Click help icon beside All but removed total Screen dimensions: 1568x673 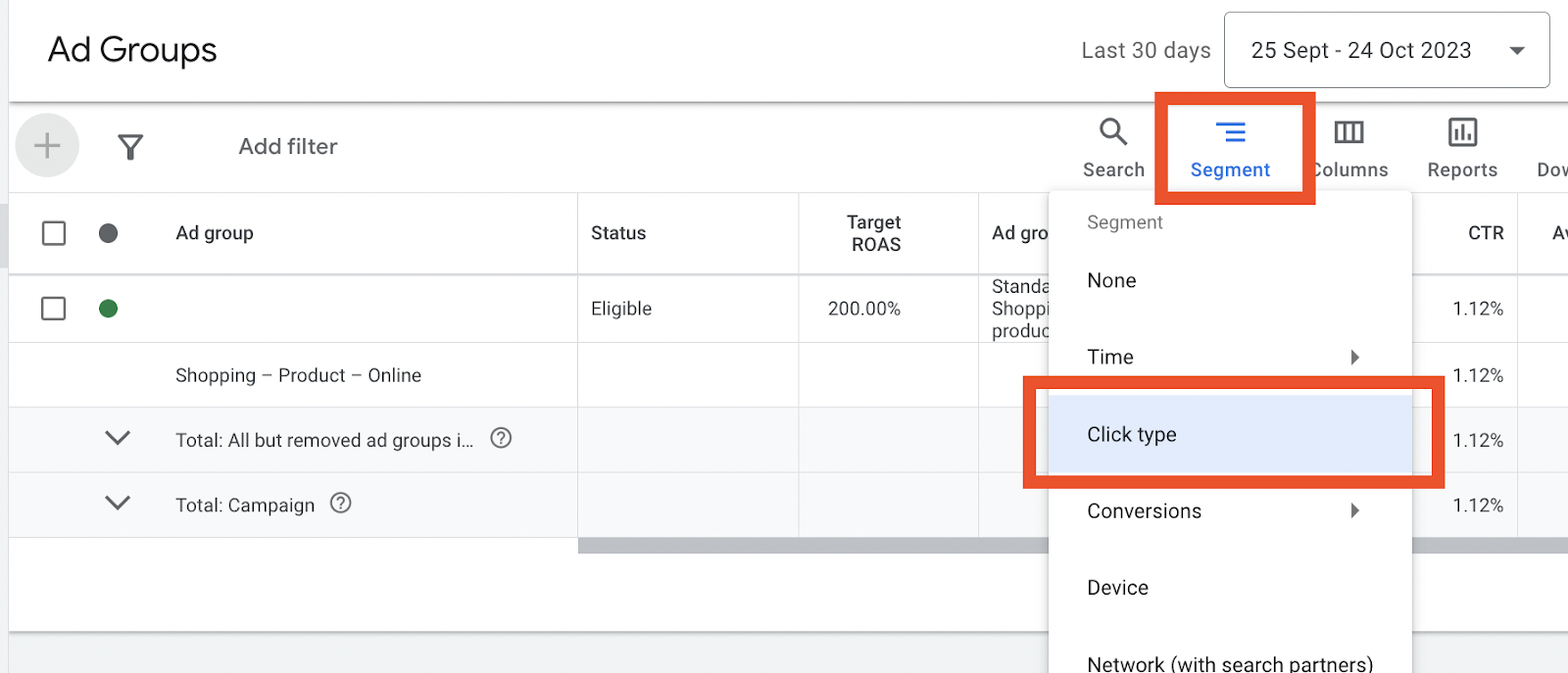click(501, 438)
